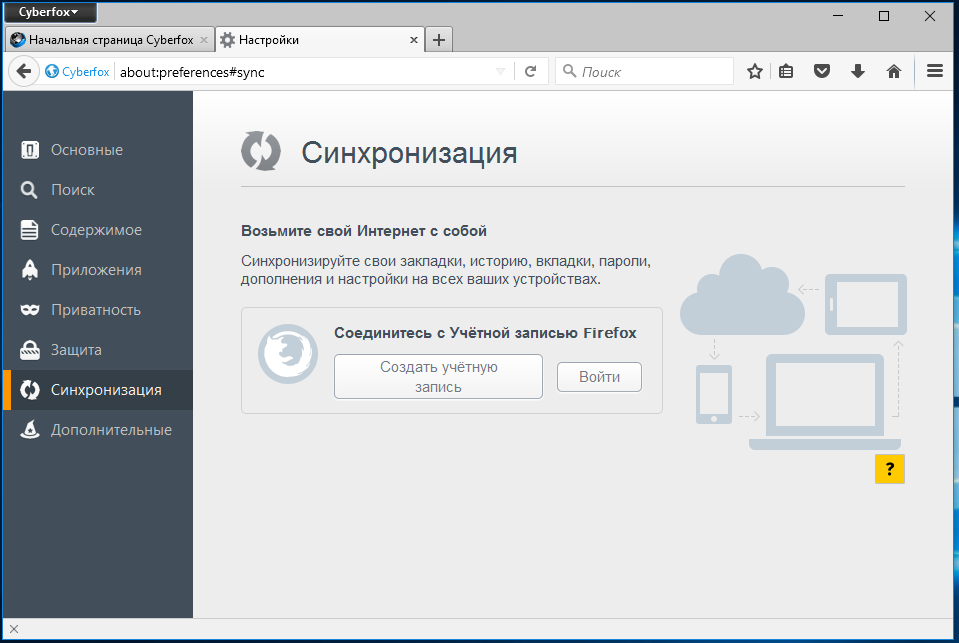
Task: Open the downloads arrow icon
Action: 857,72
